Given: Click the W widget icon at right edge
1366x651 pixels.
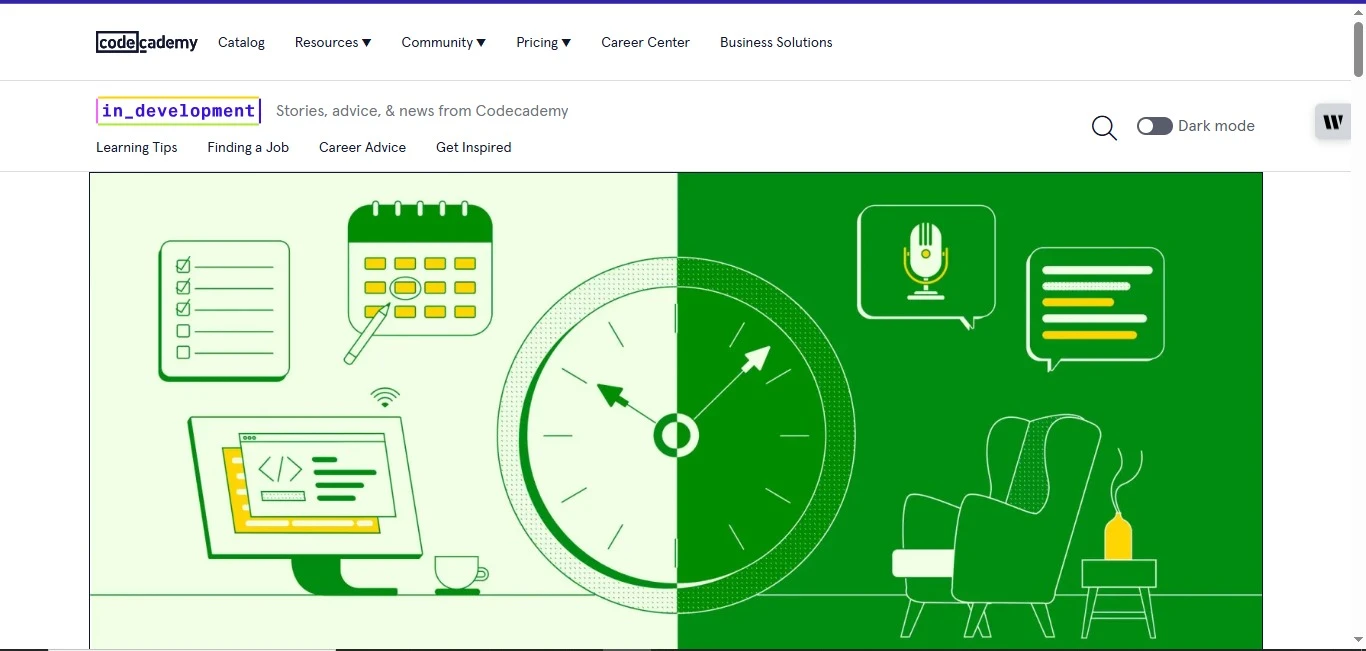Looking at the screenshot, I should (1333, 122).
